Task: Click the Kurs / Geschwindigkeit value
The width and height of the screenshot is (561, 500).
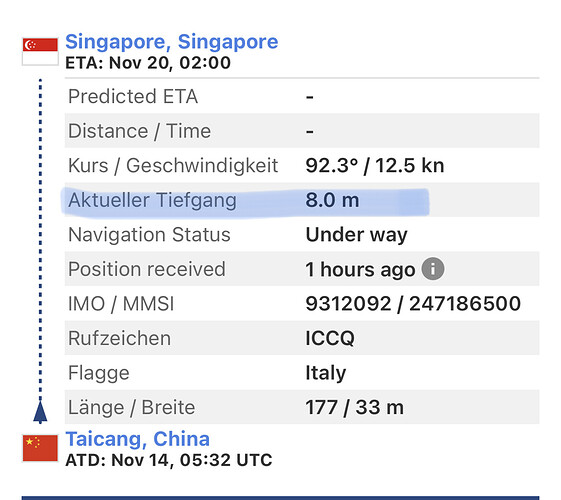Action: click(375, 166)
